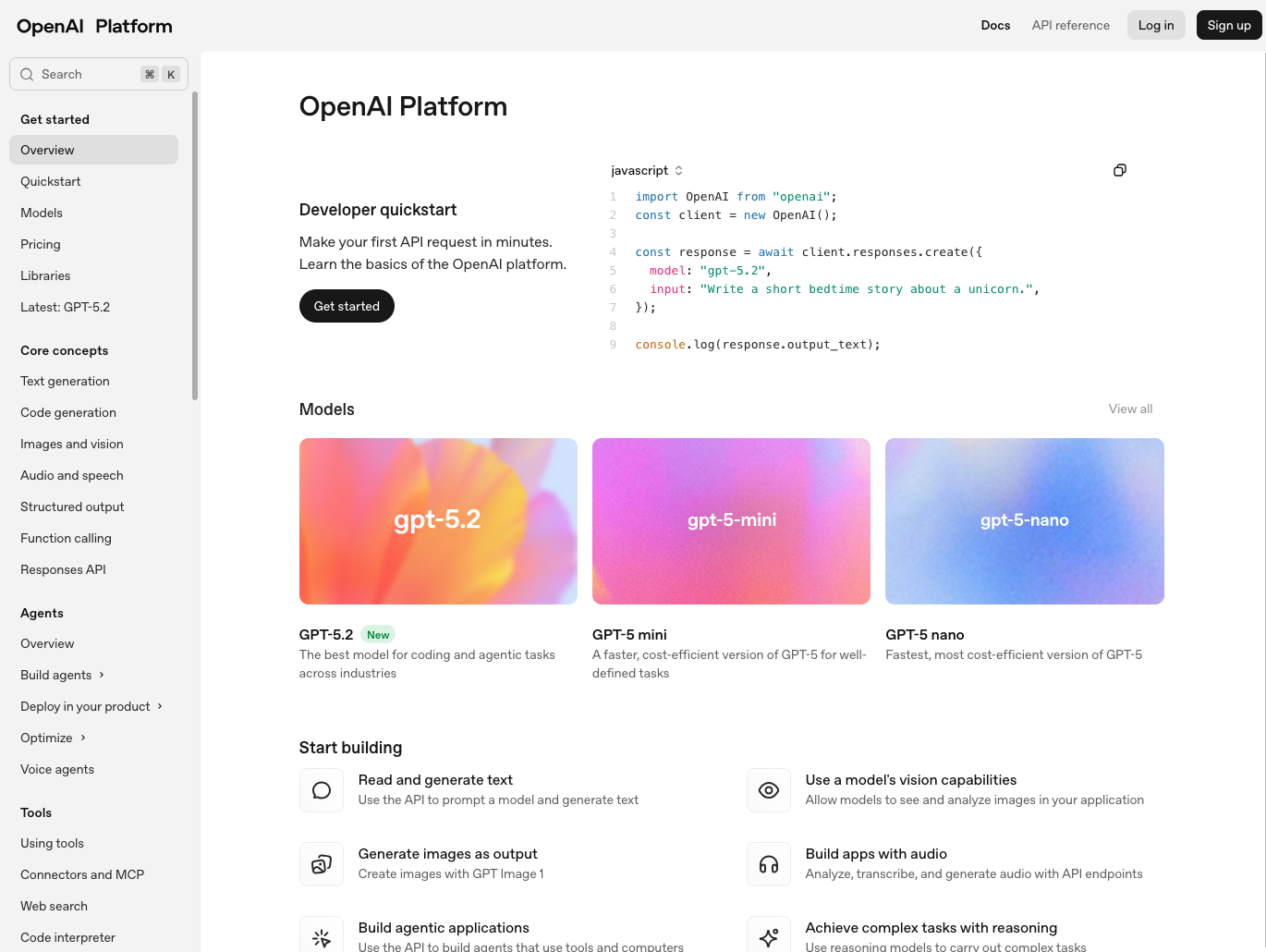Click the sparkle icon for reasoning tasks
This screenshot has width=1266, height=952.
click(x=769, y=936)
